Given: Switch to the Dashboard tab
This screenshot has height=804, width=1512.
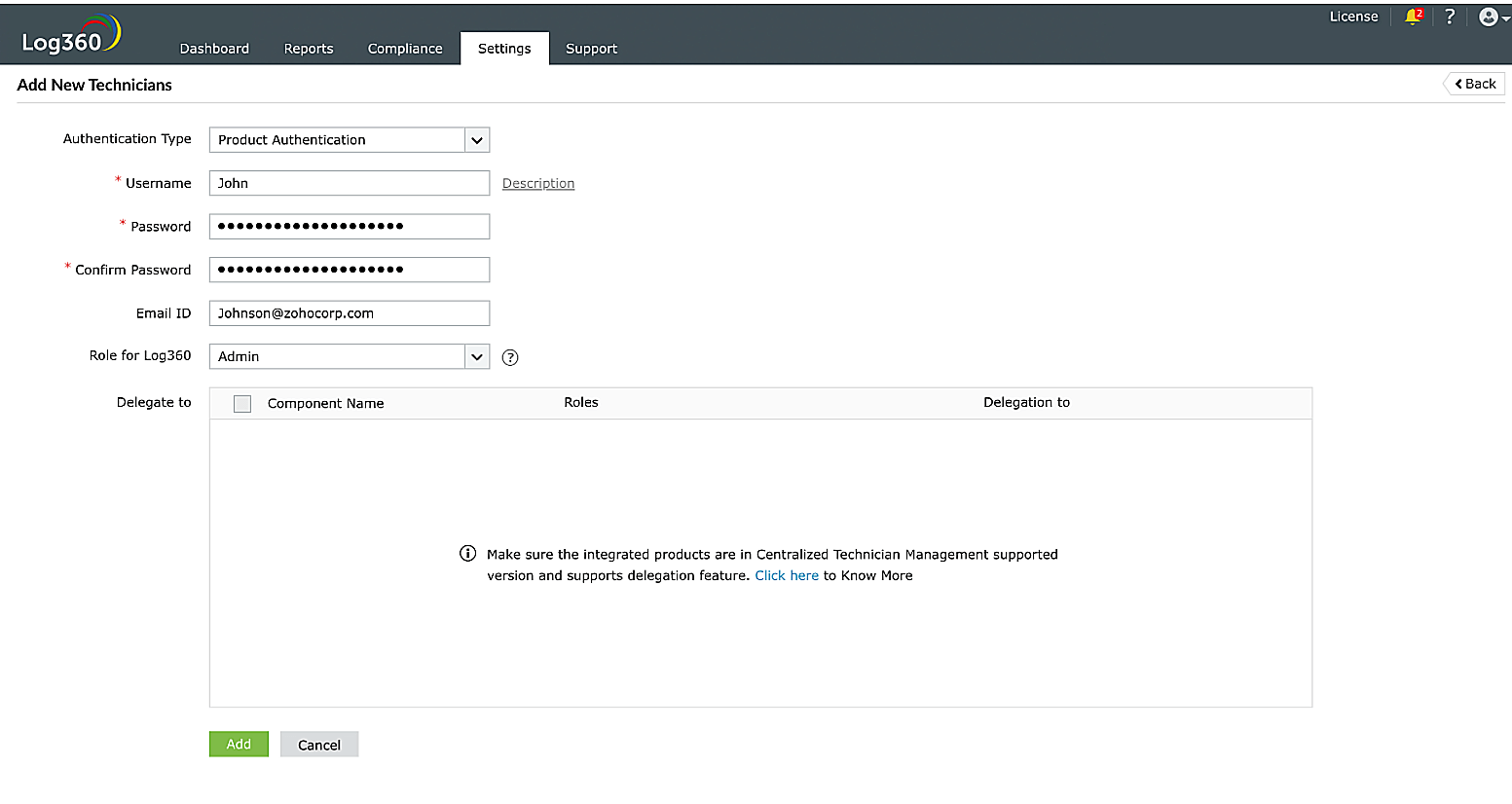Looking at the screenshot, I should pyautogui.click(x=214, y=49).
